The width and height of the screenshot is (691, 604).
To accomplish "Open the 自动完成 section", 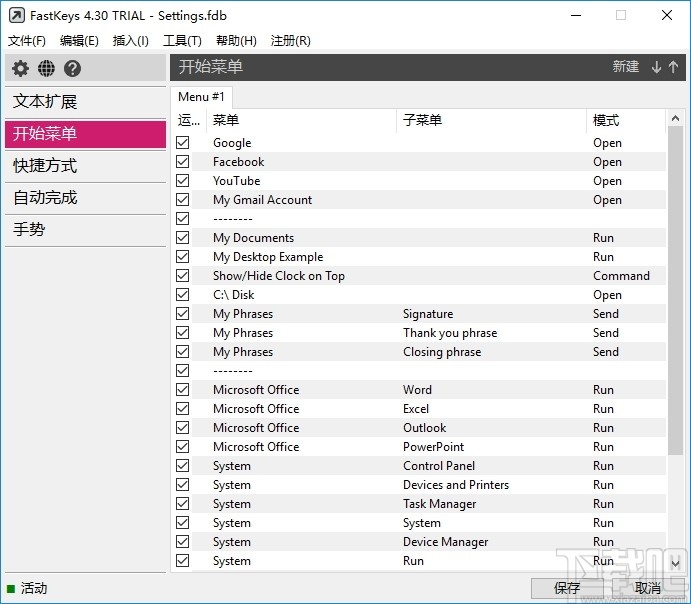I will pos(85,198).
